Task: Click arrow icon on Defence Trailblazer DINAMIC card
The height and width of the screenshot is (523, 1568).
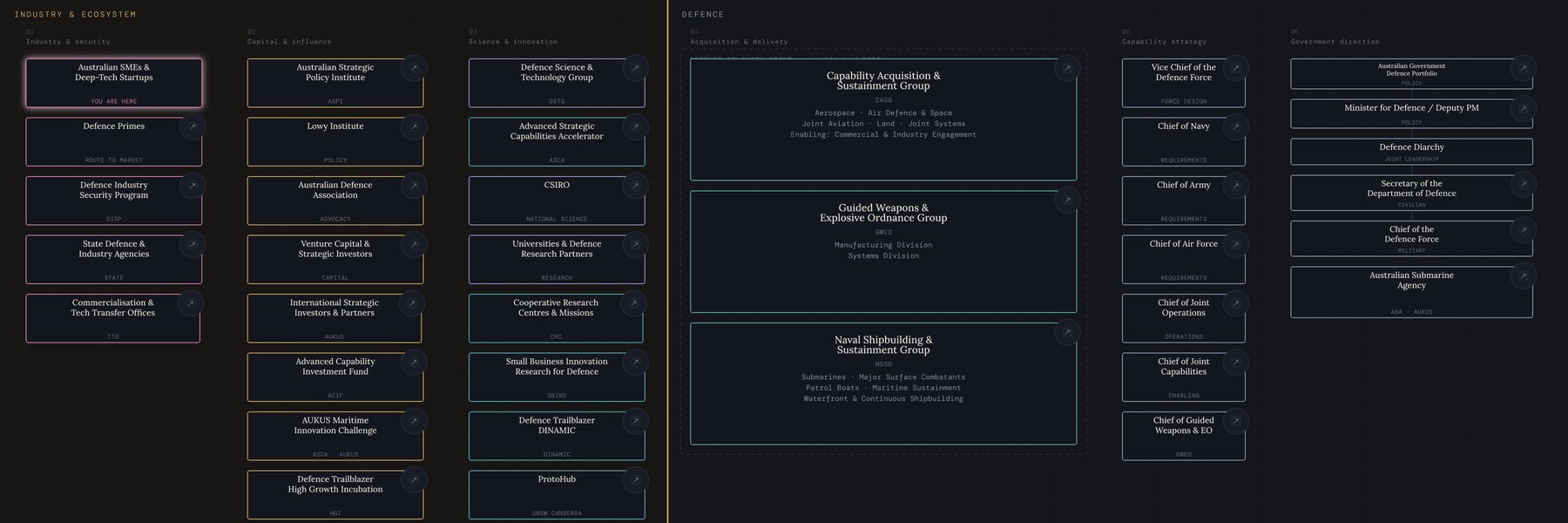Action: (x=635, y=420)
